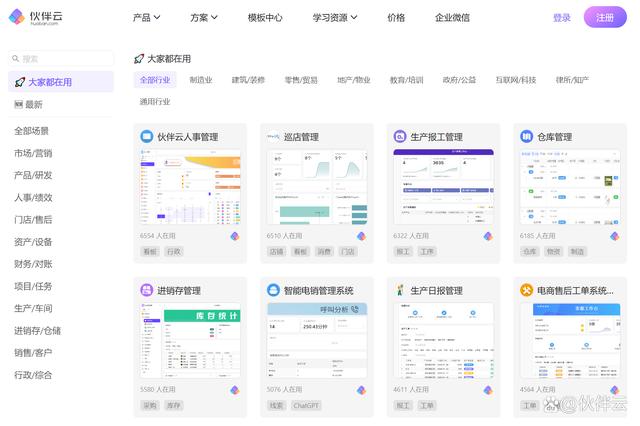This screenshot has width=640, height=426.
Task: Open the 门店/售后 sidebar category
Action: click(x=33, y=220)
